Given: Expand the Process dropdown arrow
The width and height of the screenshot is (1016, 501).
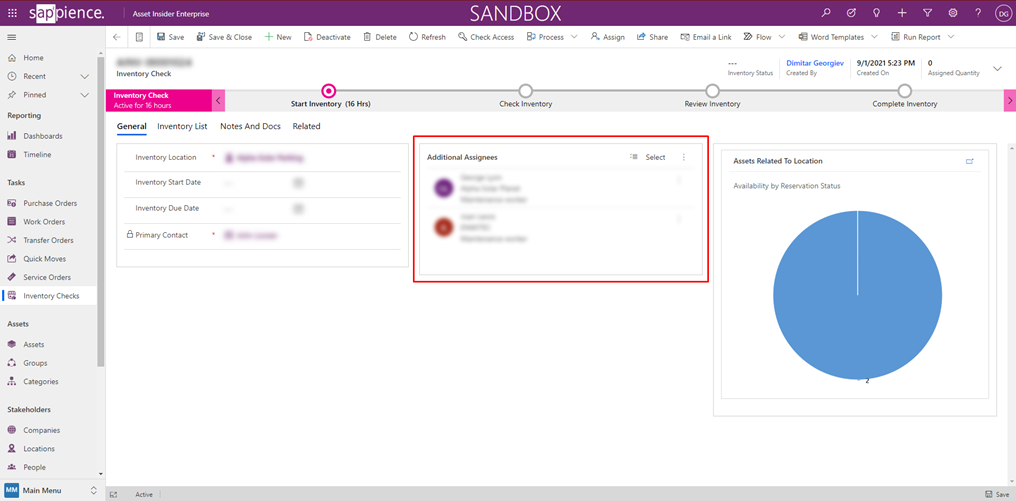Looking at the screenshot, I should [574, 37].
